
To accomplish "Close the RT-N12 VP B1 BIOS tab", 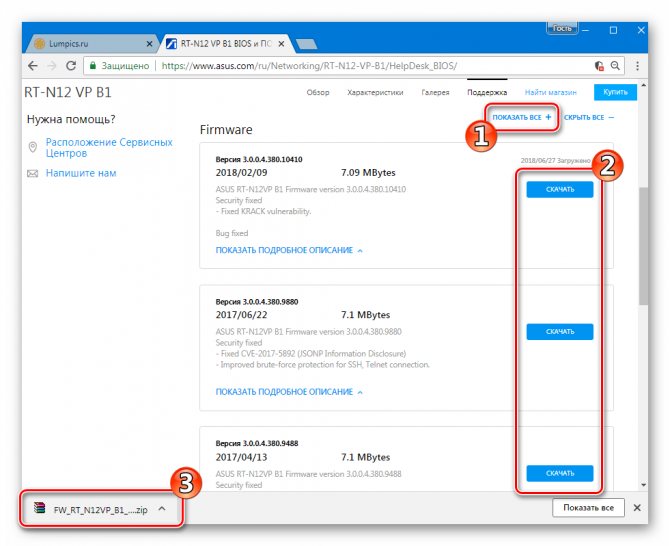I will [281, 44].
